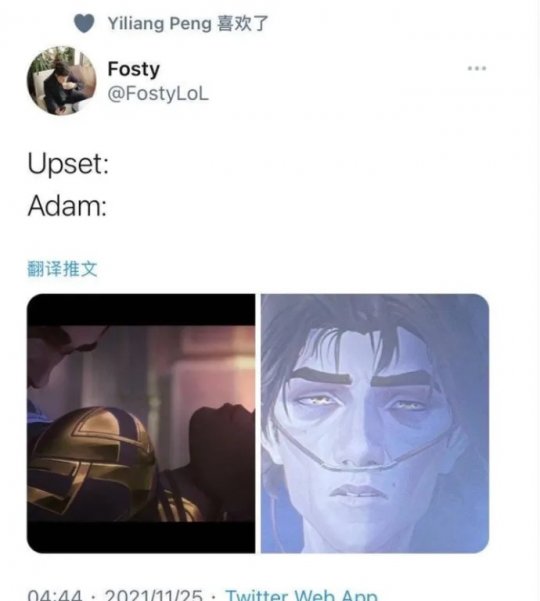Open the three-dot more options menu

[x=477, y=69]
